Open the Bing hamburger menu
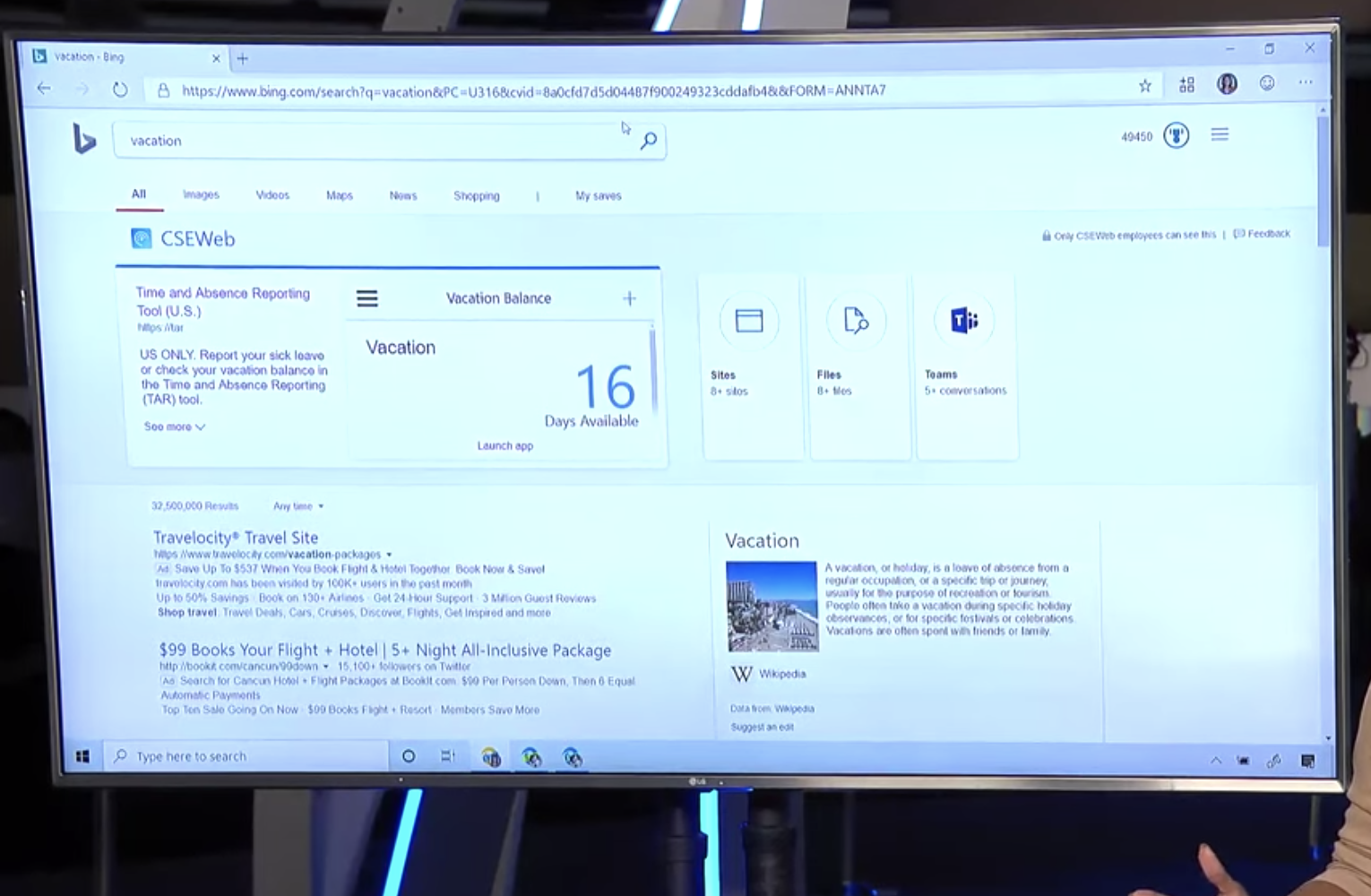Image resolution: width=1371 pixels, height=896 pixels. (x=1220, y=134)
